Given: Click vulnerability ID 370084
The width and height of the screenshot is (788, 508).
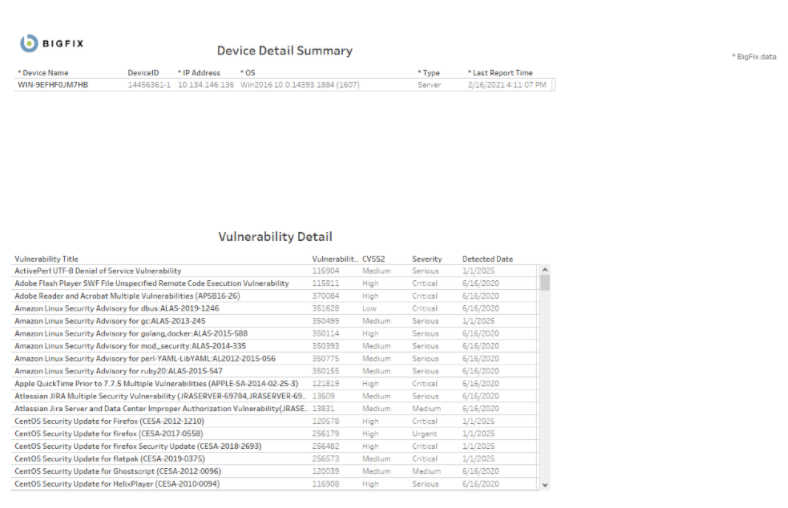Looking at the screenshot, I should [x=326, y=296].
